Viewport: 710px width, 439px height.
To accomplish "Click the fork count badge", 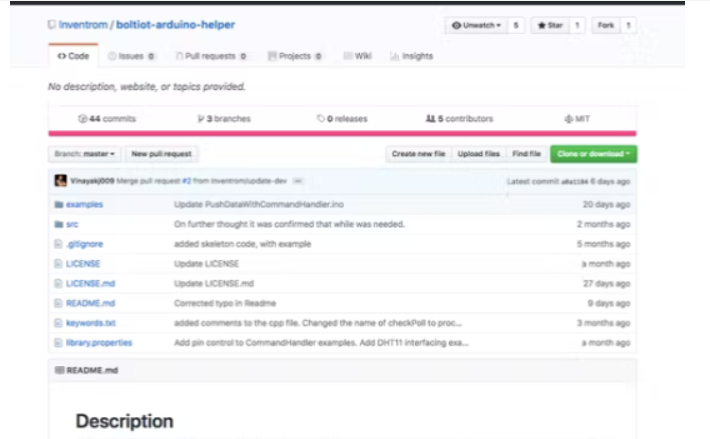I will point(628,25).
